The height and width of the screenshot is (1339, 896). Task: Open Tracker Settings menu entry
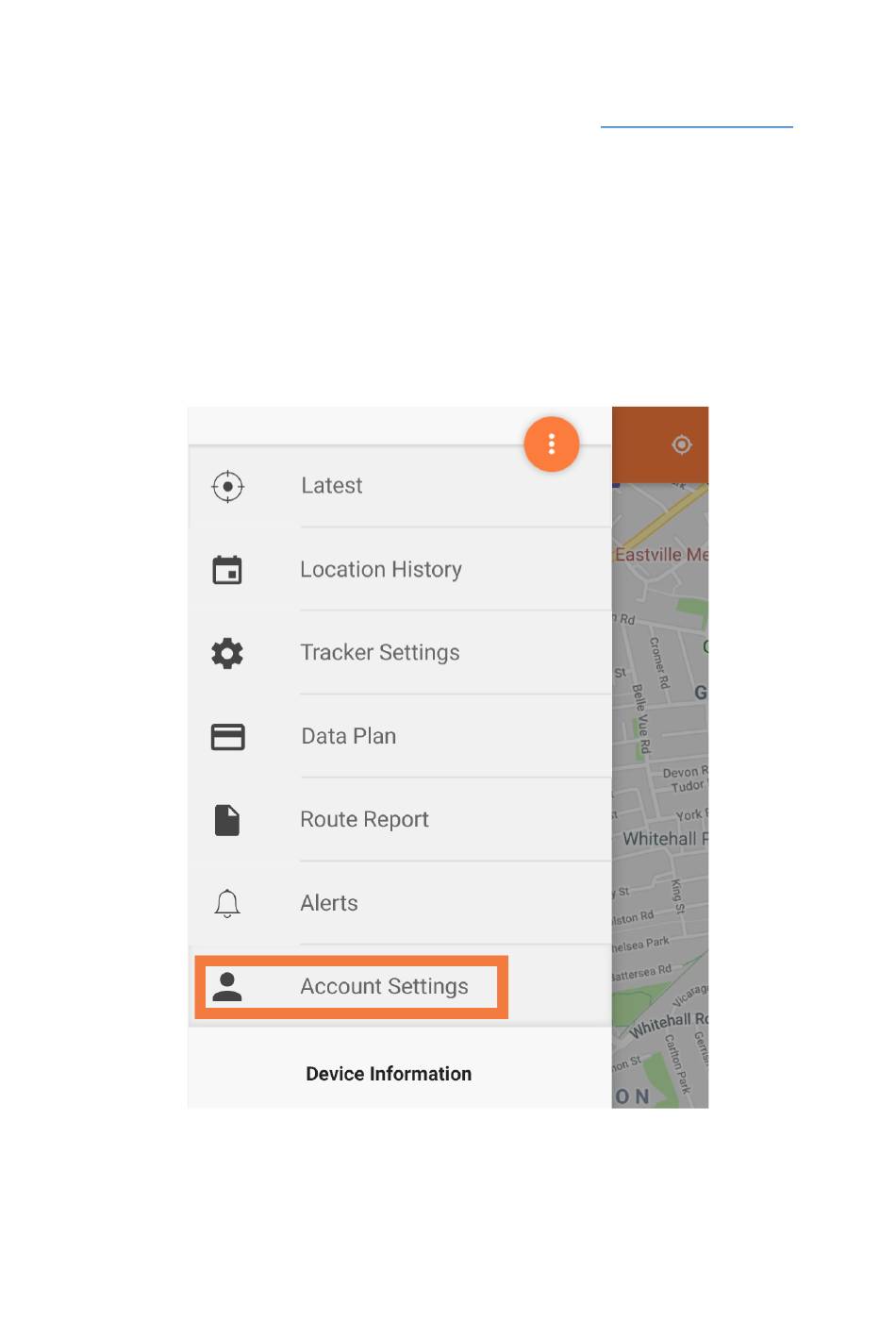click(x=400, y=652)
